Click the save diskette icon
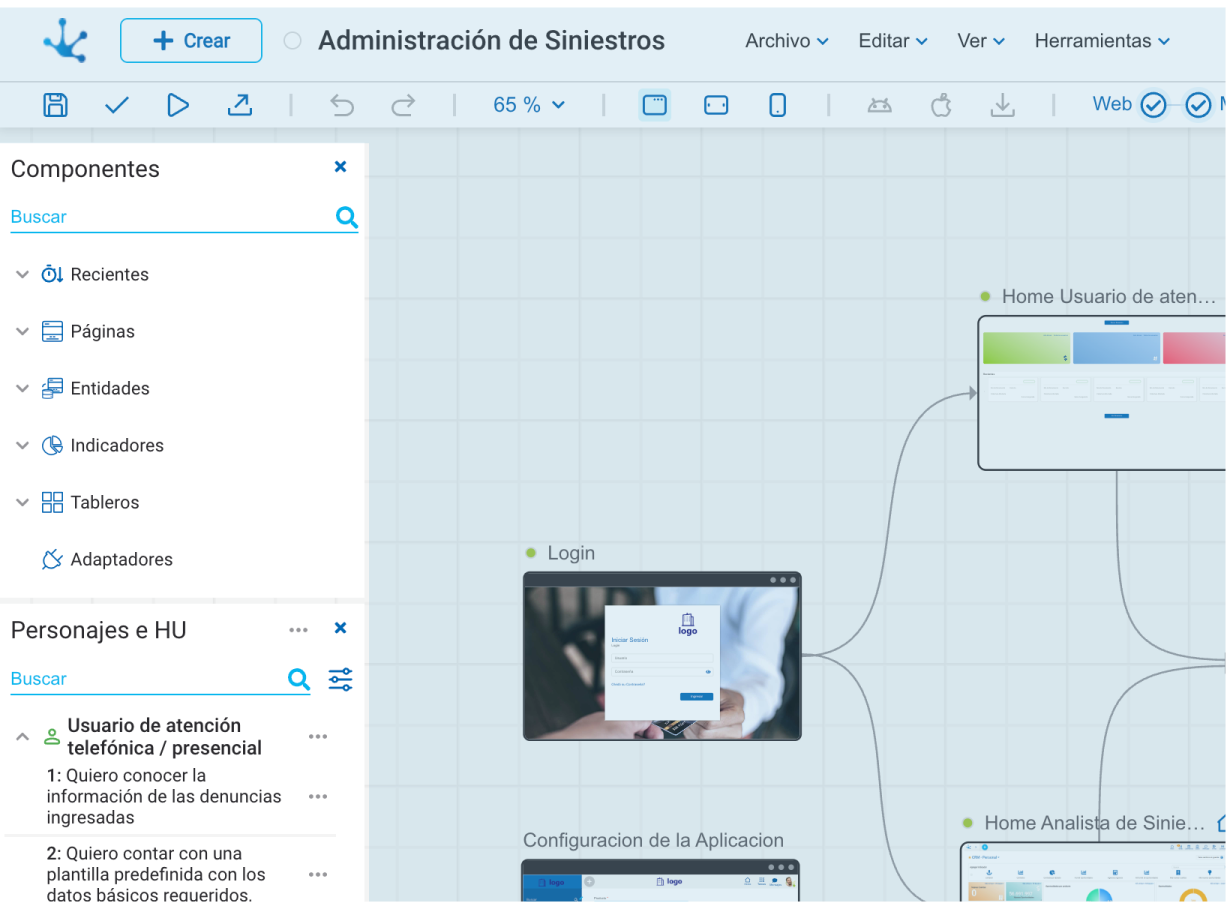Viewport: 1226px width, 902px height. tap(56, 105)
